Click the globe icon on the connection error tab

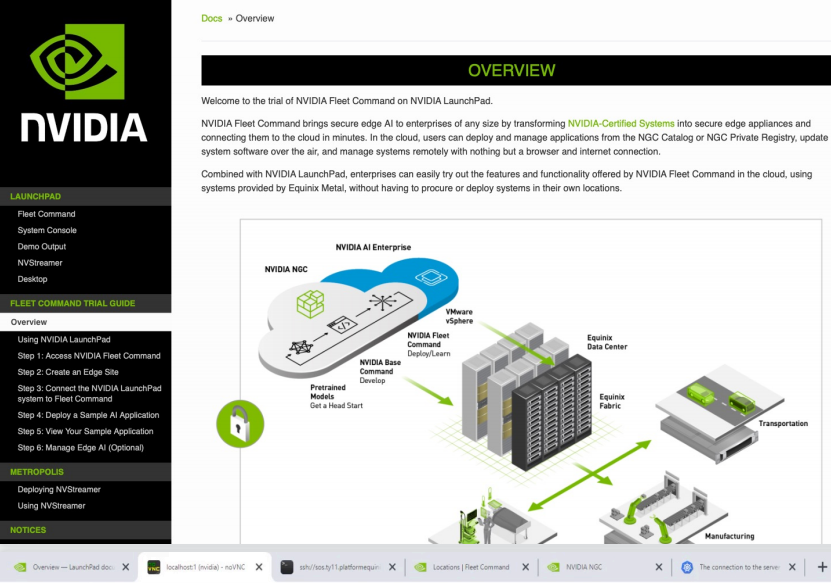687,566
